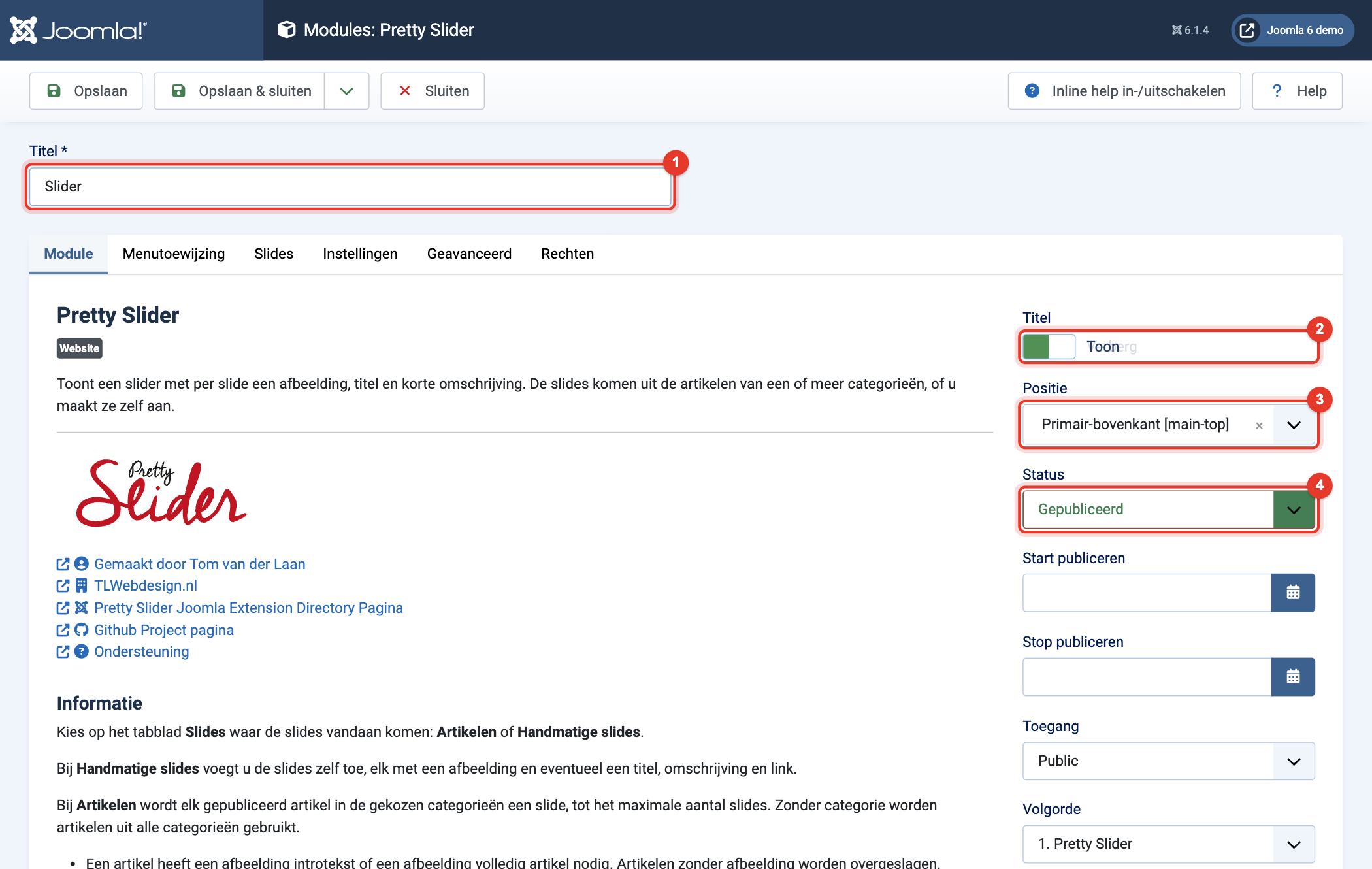Toggle Inline help in-/uitschakelen

(1124, 91)
